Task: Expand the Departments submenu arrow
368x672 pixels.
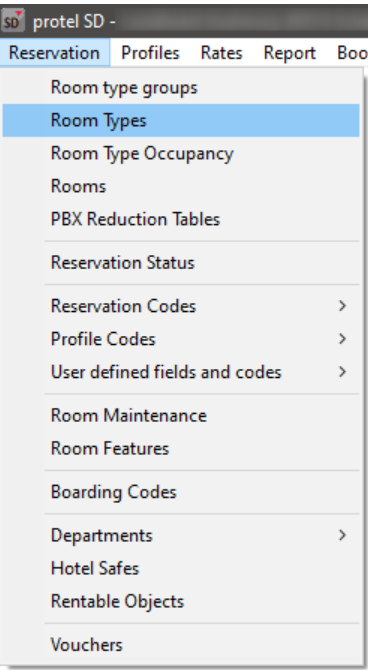Action: click(342, 535)
